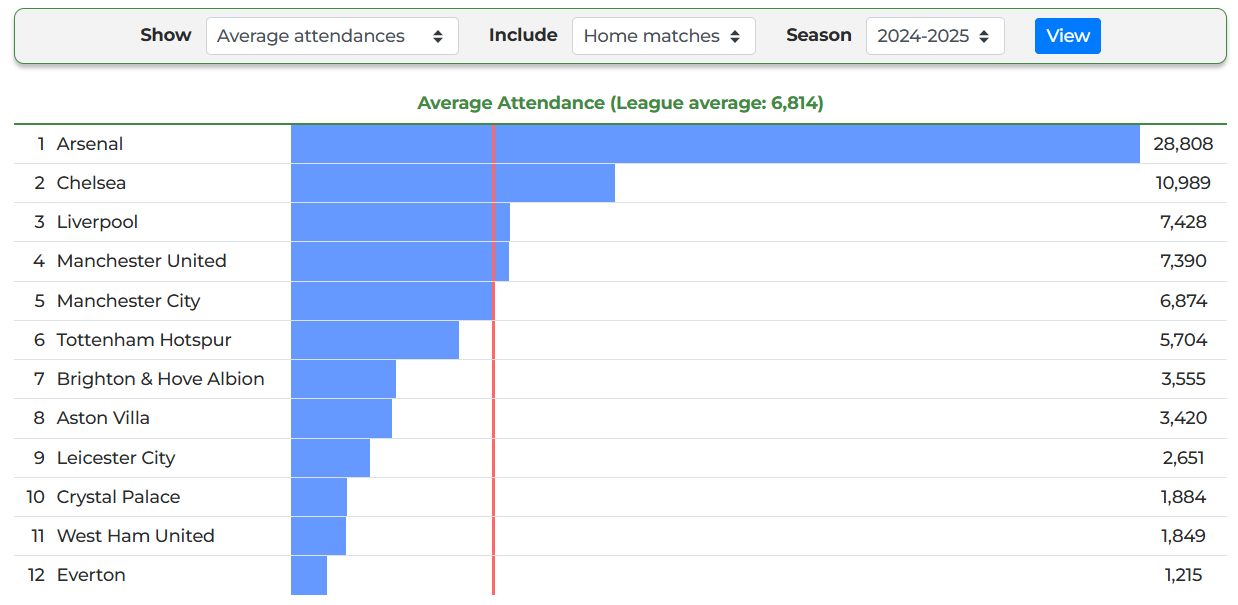Viewport: 1238px width, 605px height.
Task: Expand the Season 2024-2025 selector
Action: (x=934, y=36)
